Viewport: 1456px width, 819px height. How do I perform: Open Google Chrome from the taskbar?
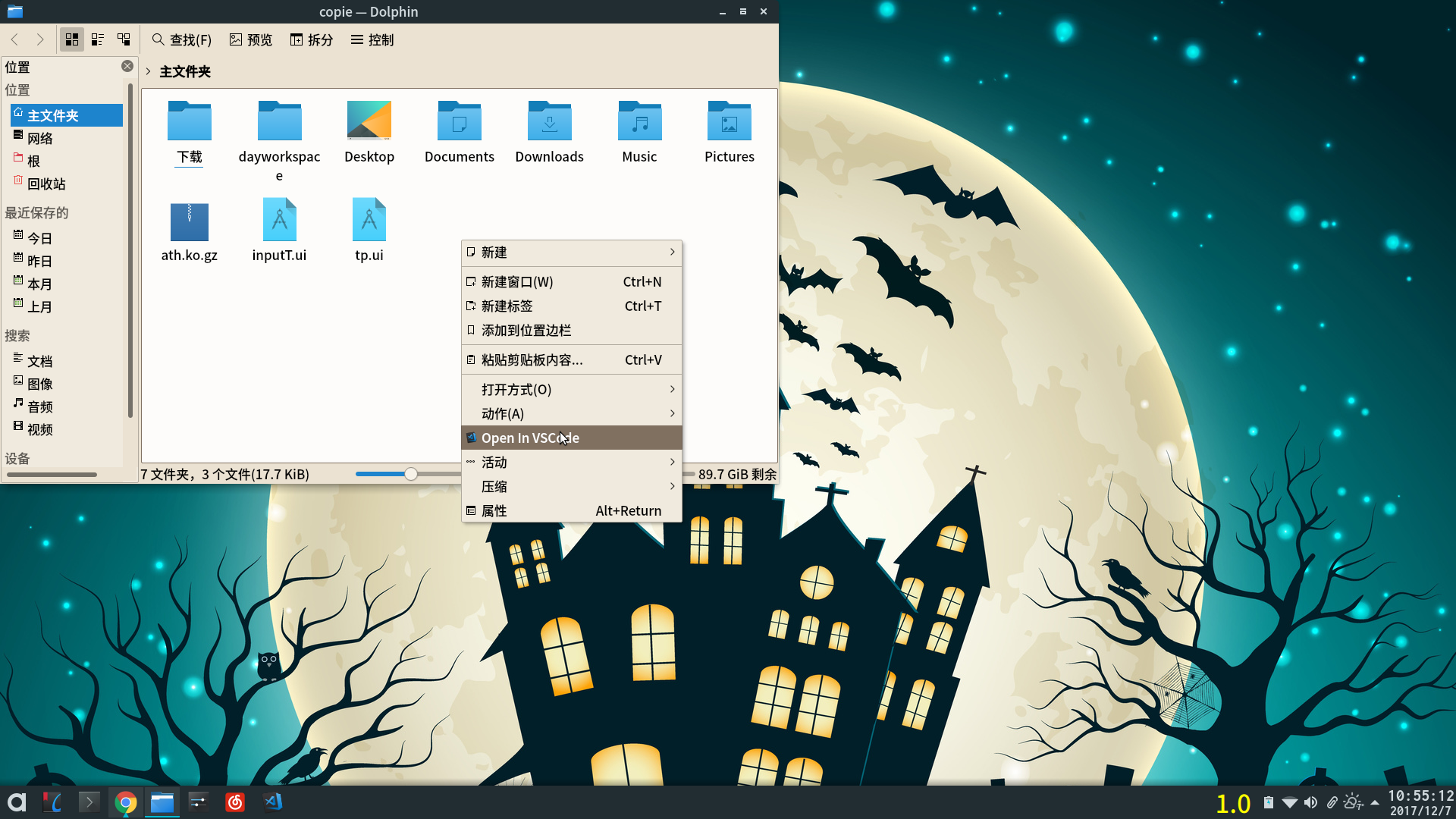pos(126,802)
